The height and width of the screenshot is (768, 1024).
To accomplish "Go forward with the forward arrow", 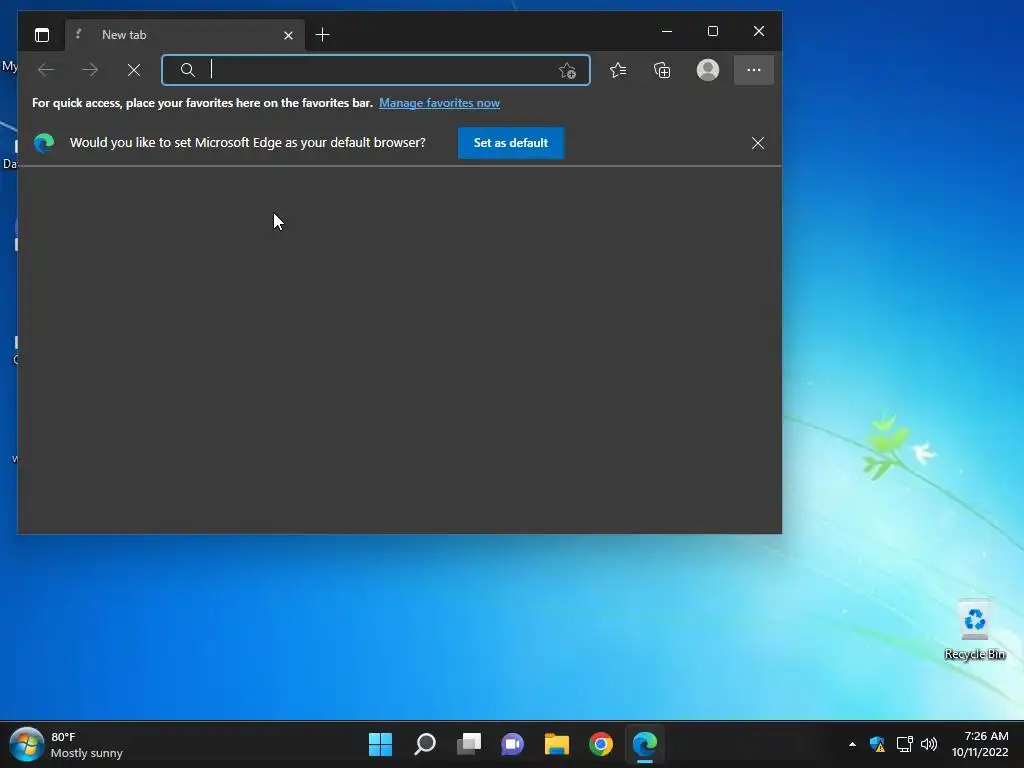I will pyautogui.click(x=89, y=70).
